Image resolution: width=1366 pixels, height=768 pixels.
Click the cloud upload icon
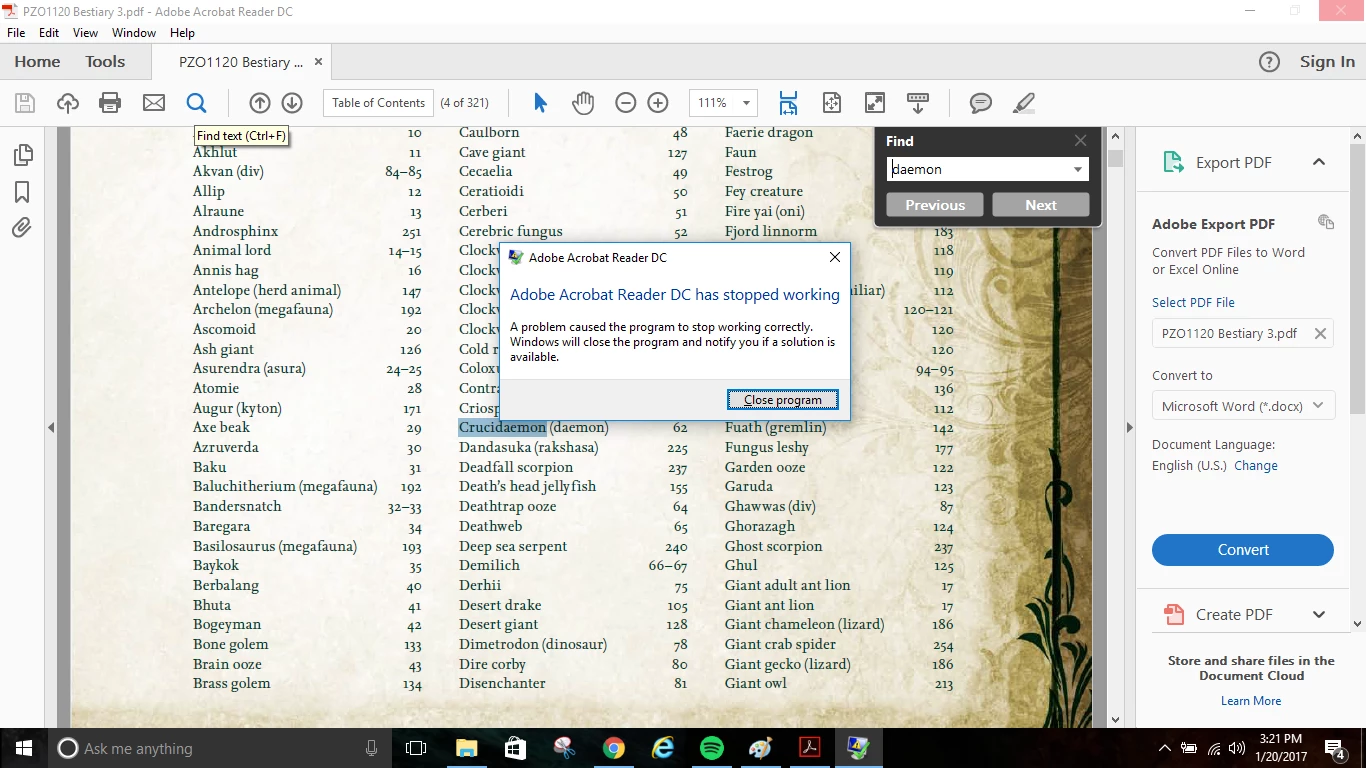point(67,103)
